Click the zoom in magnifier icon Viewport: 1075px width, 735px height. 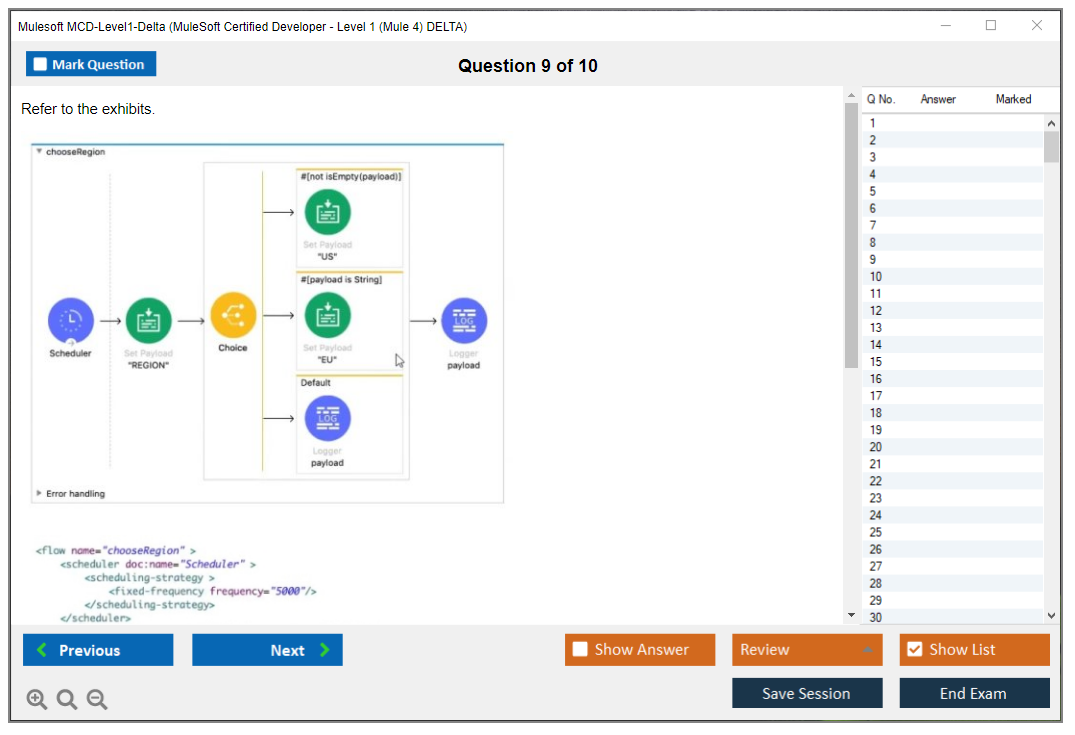tap(37, 700)
